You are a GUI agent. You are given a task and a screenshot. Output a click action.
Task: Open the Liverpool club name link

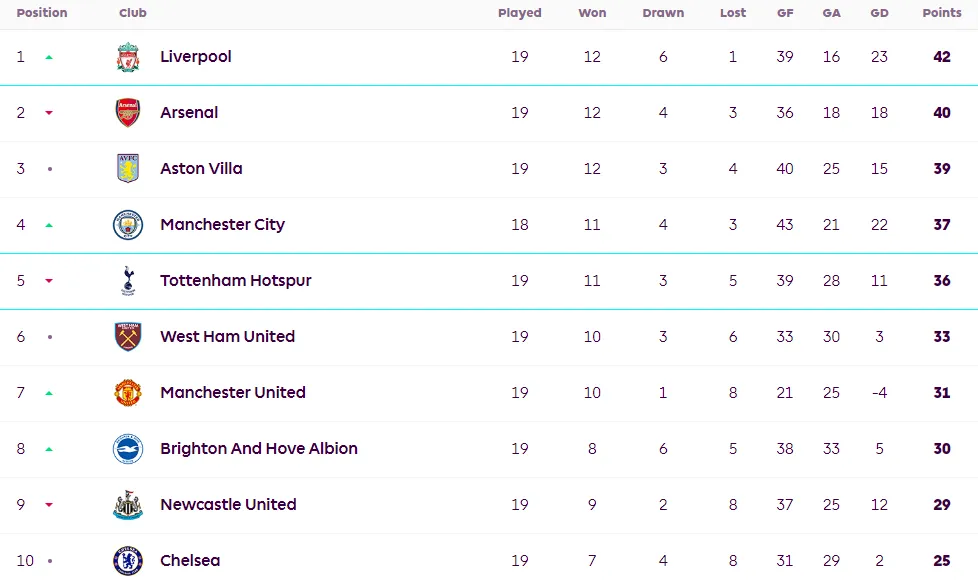click(196, 57)
